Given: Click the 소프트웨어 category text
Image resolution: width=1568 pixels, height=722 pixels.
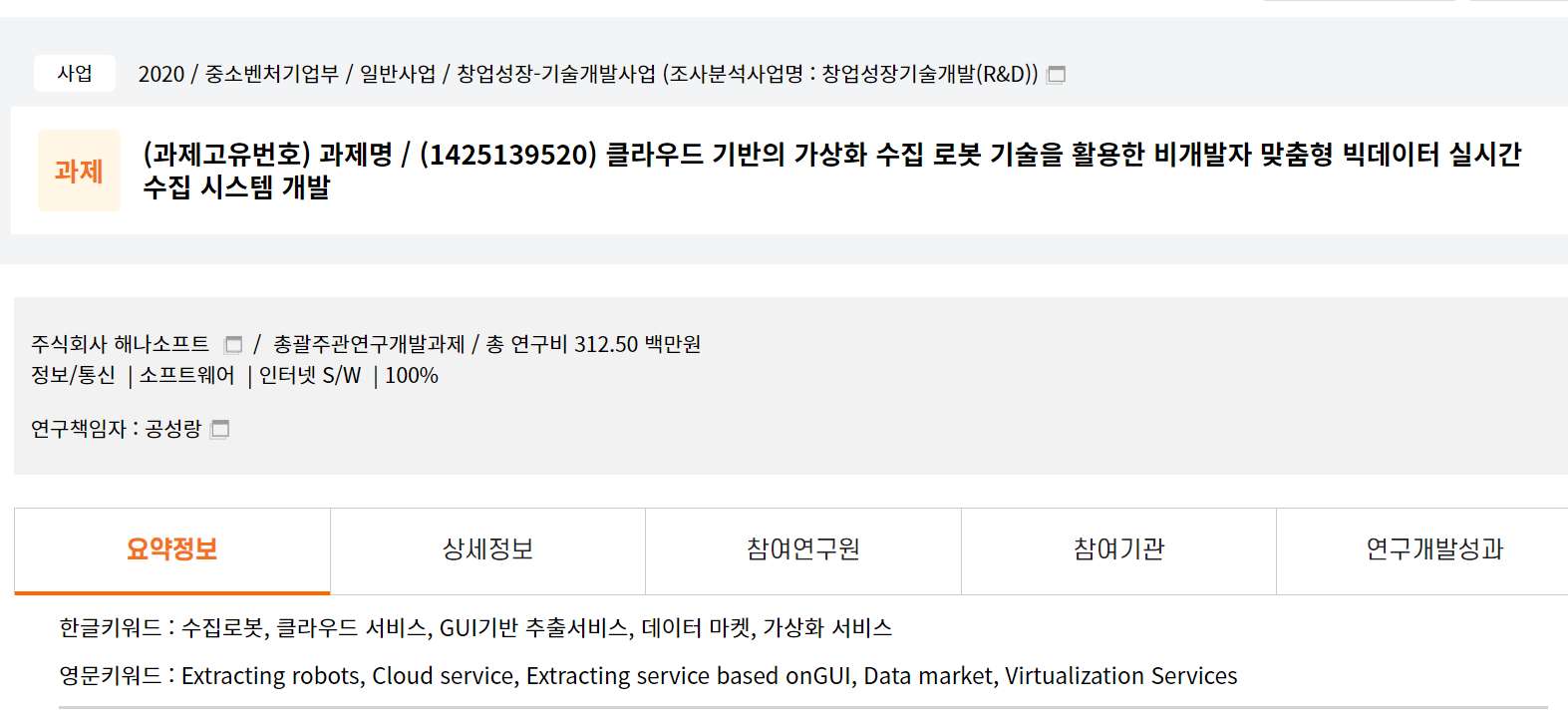Looking at the screenshot, I should click(186, 376).
